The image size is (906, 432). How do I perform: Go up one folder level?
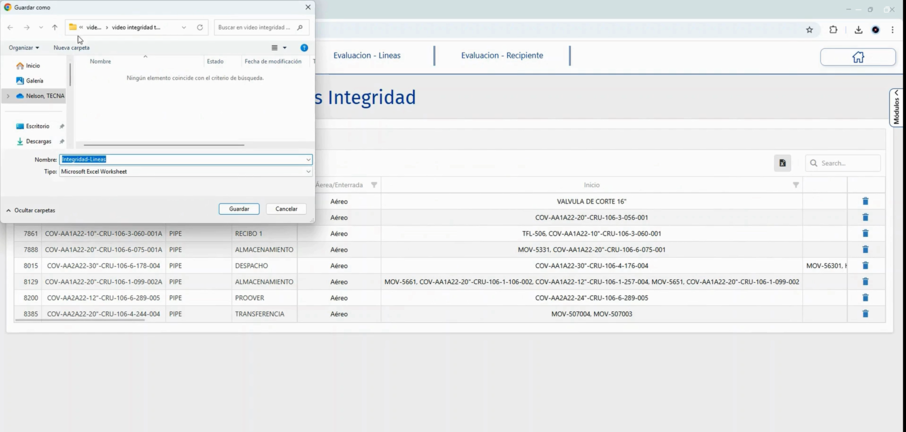54,28
